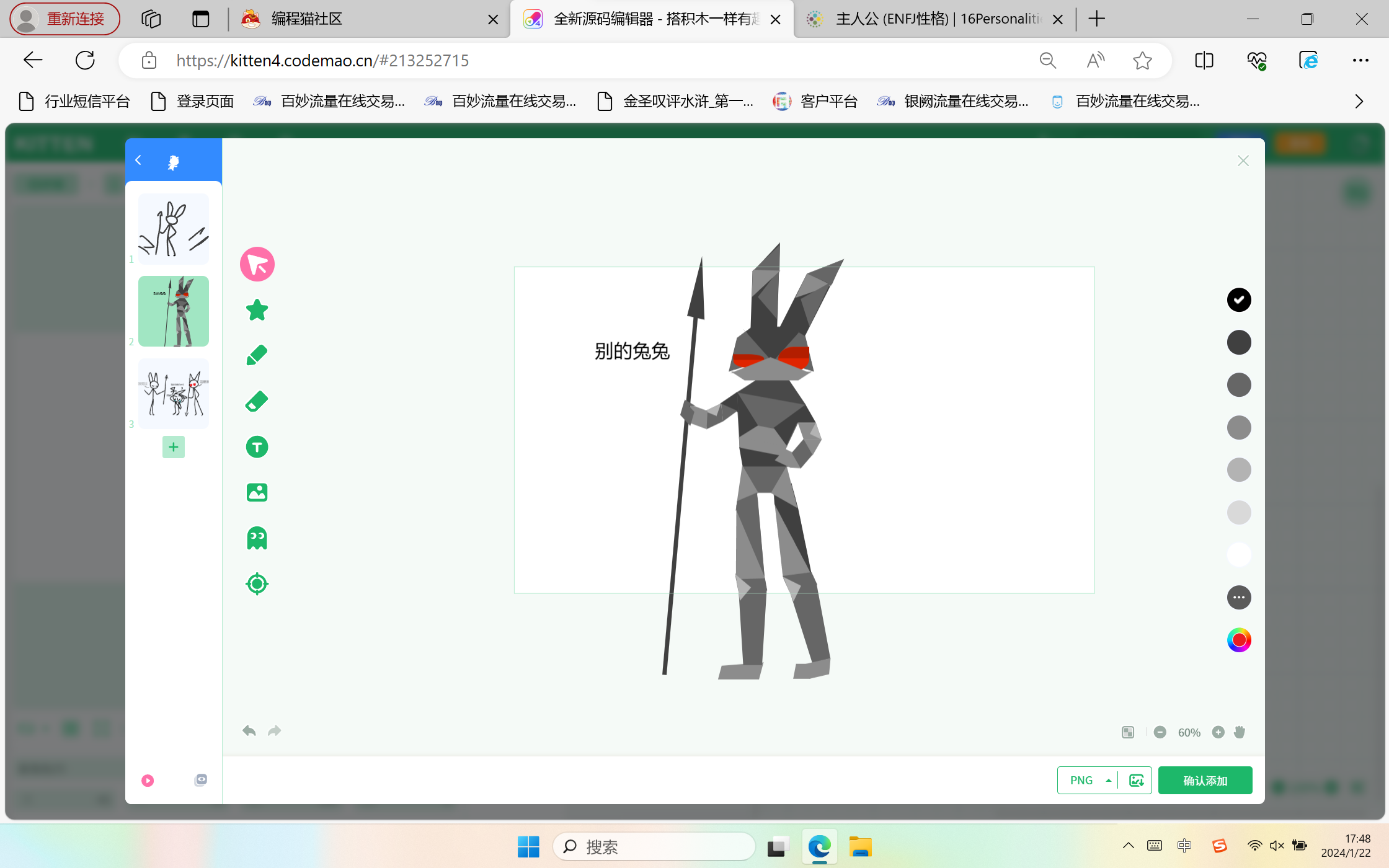Open the 银阙流量在线交易 bookmark
Image resolution: width=1389 pixels, height=868 pixels.
(x=953, y=101)
